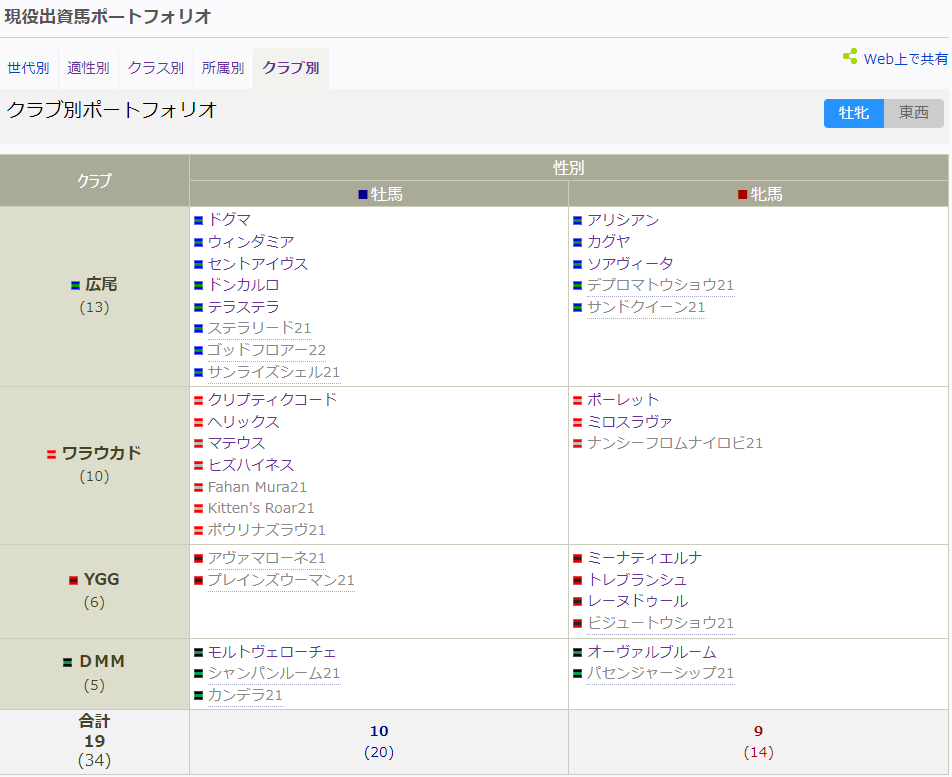Switch the view to 東西
The image size is (952, 777).
click(x=913, y=113)
